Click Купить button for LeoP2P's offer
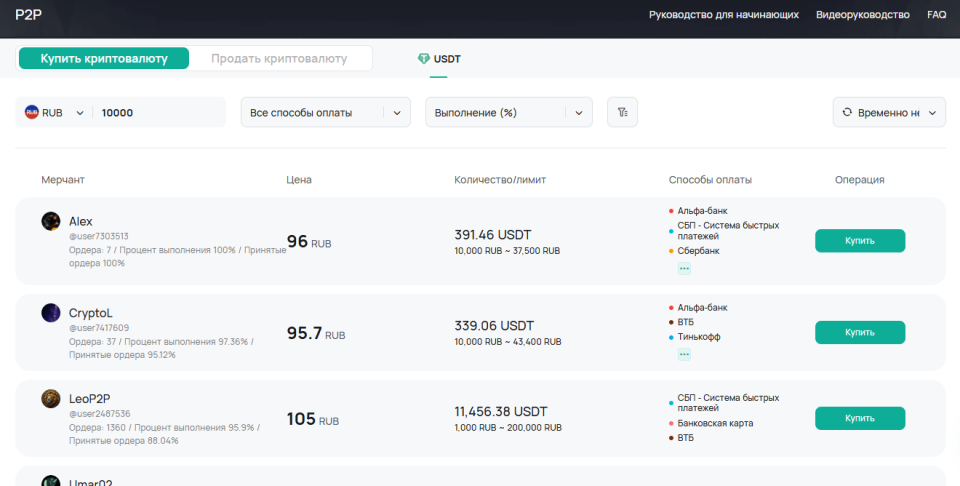Screen dimensions: 960x486 [859, 418]
